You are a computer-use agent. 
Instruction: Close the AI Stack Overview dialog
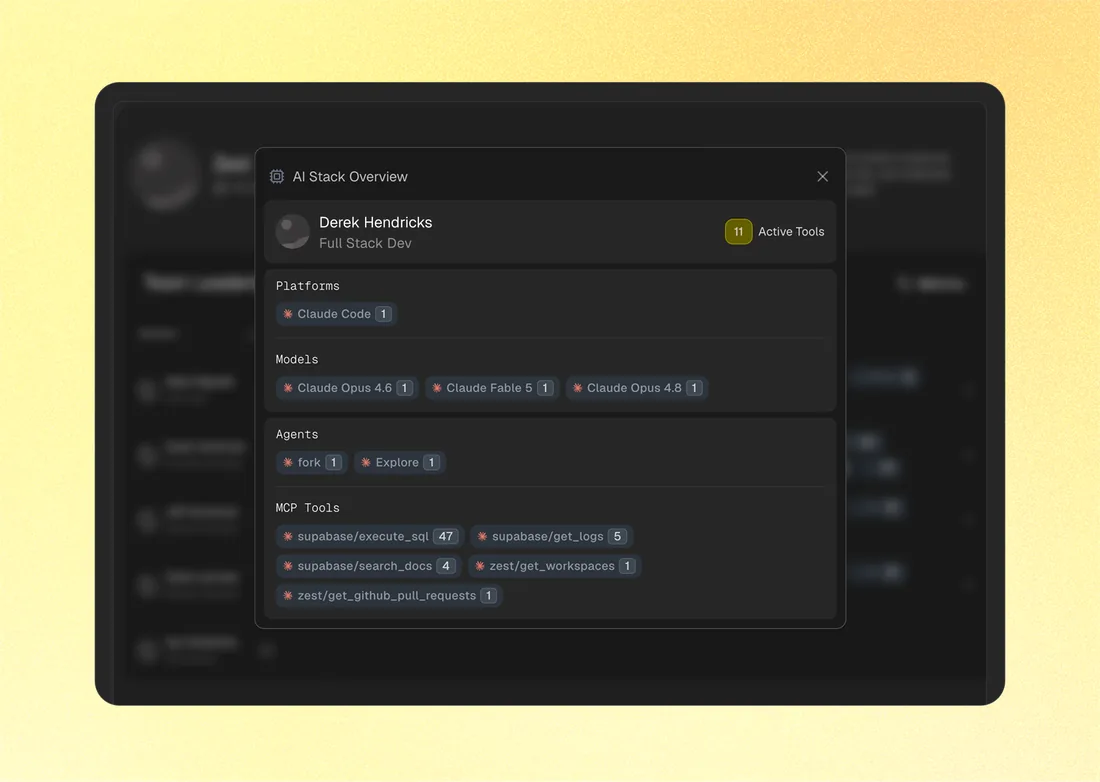click(x=822, y=177)
